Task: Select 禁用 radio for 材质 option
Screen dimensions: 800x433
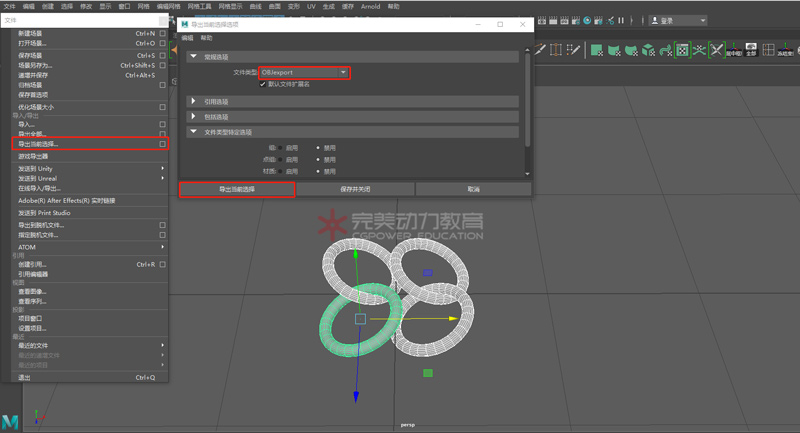Action: 318,171
